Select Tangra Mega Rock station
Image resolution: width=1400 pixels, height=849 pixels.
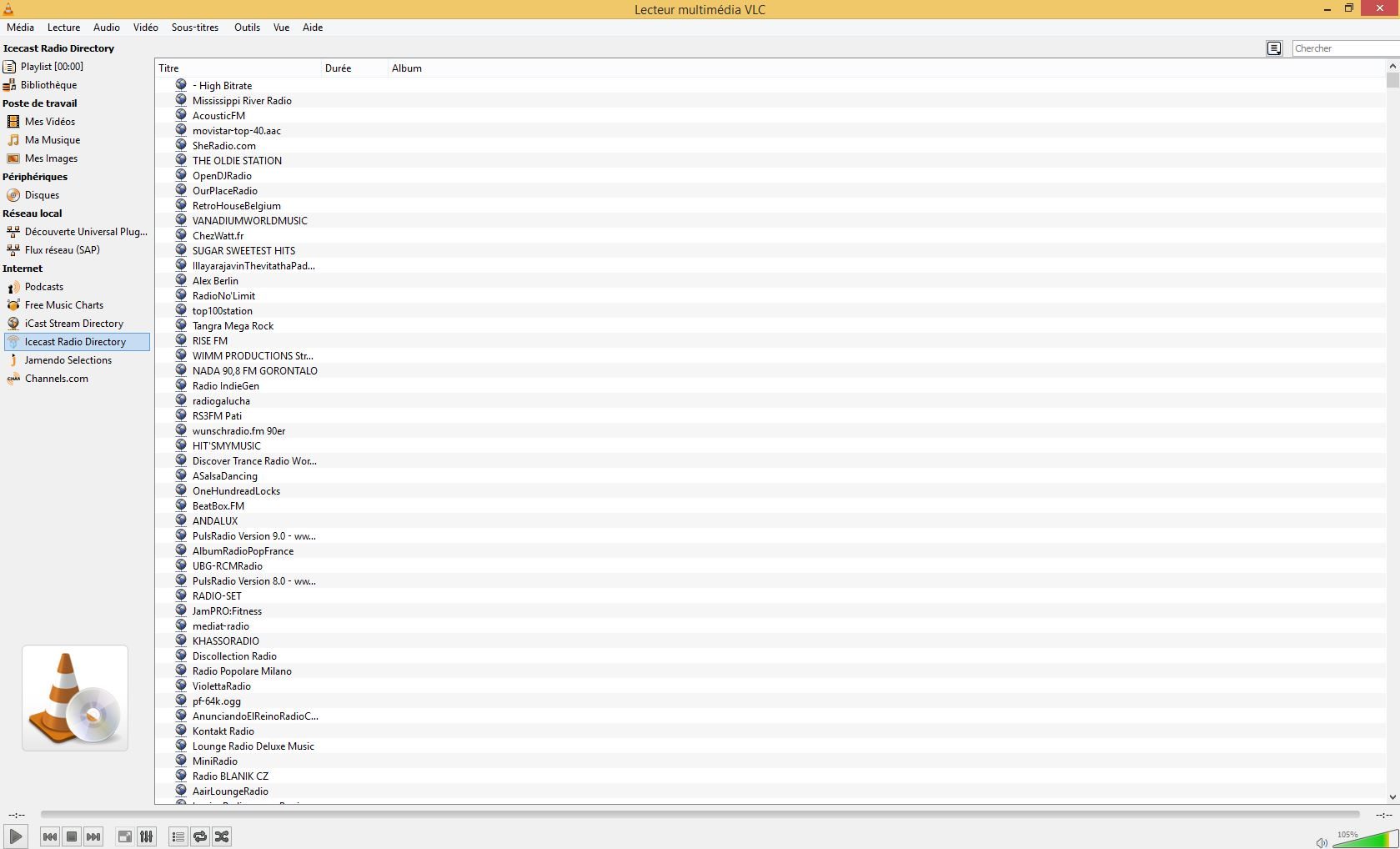click(x=233, y=326)
